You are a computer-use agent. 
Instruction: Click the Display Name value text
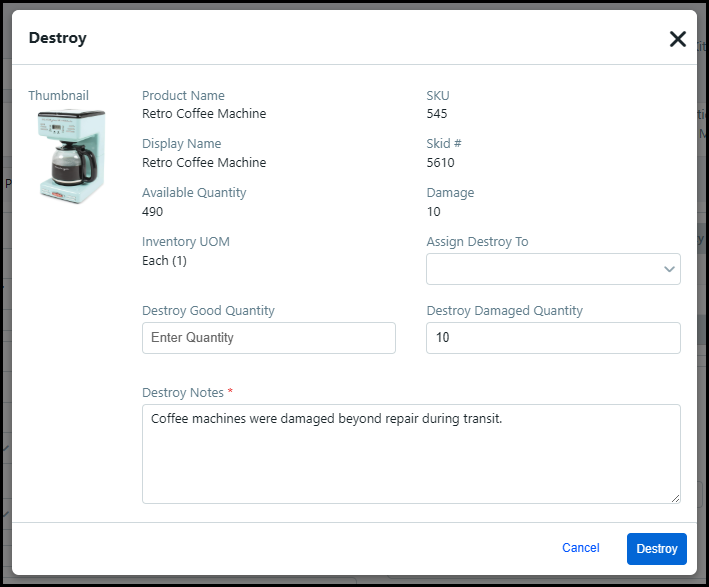click(x=204, y=162)
